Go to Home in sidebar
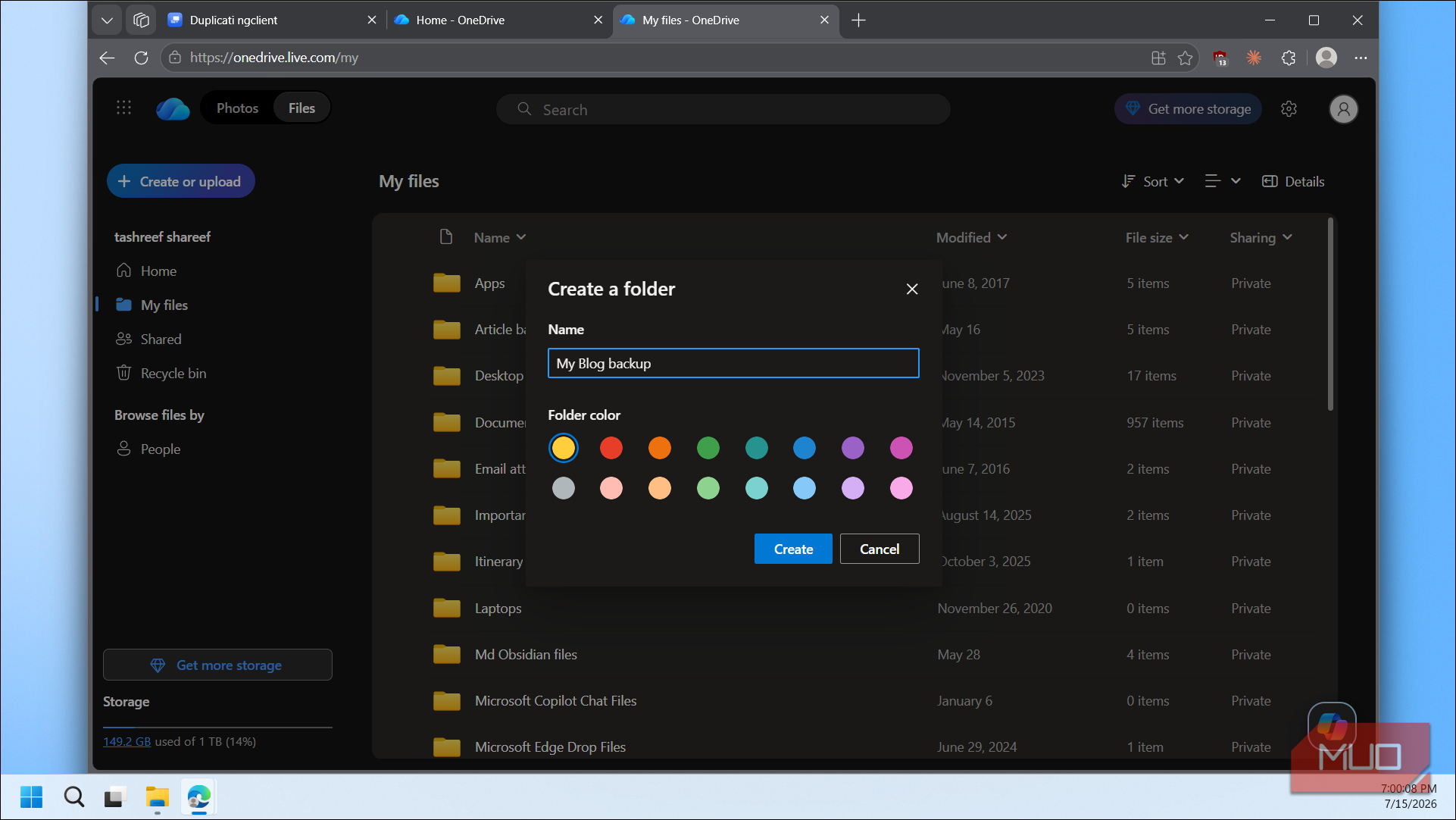Viewport: 1456px width, 820px height. [x=158, y=271]
